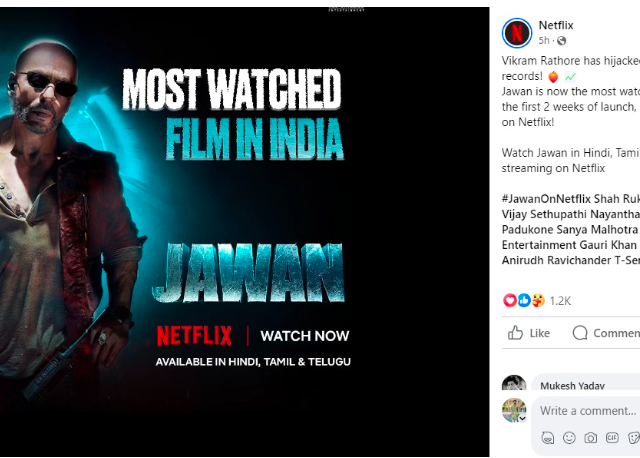Open the 5h post timestamp
Viewport: 640px width, 458px height.
(x=544, y=40)
